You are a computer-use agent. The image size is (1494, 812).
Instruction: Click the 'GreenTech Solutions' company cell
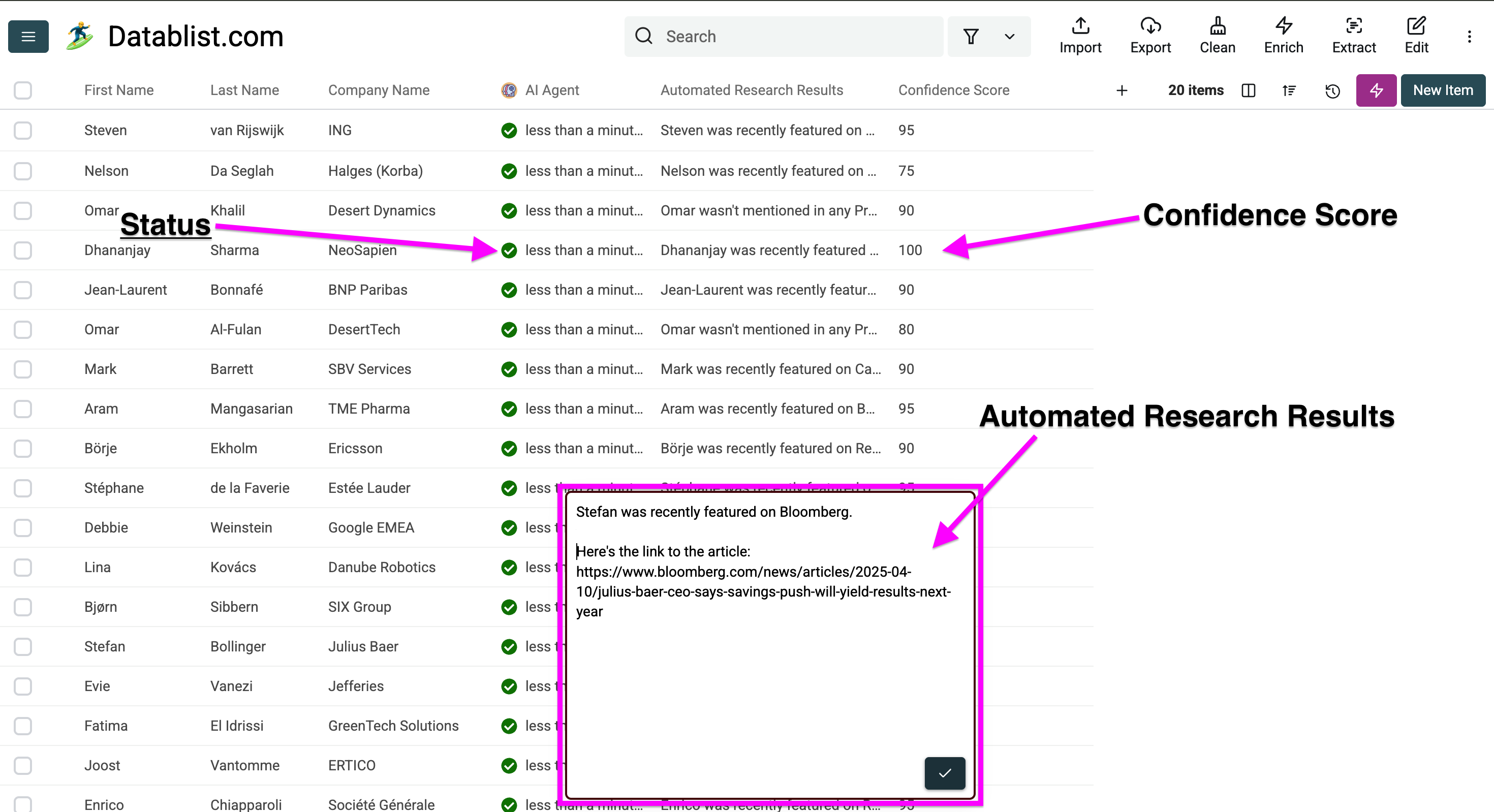point(393,726)
